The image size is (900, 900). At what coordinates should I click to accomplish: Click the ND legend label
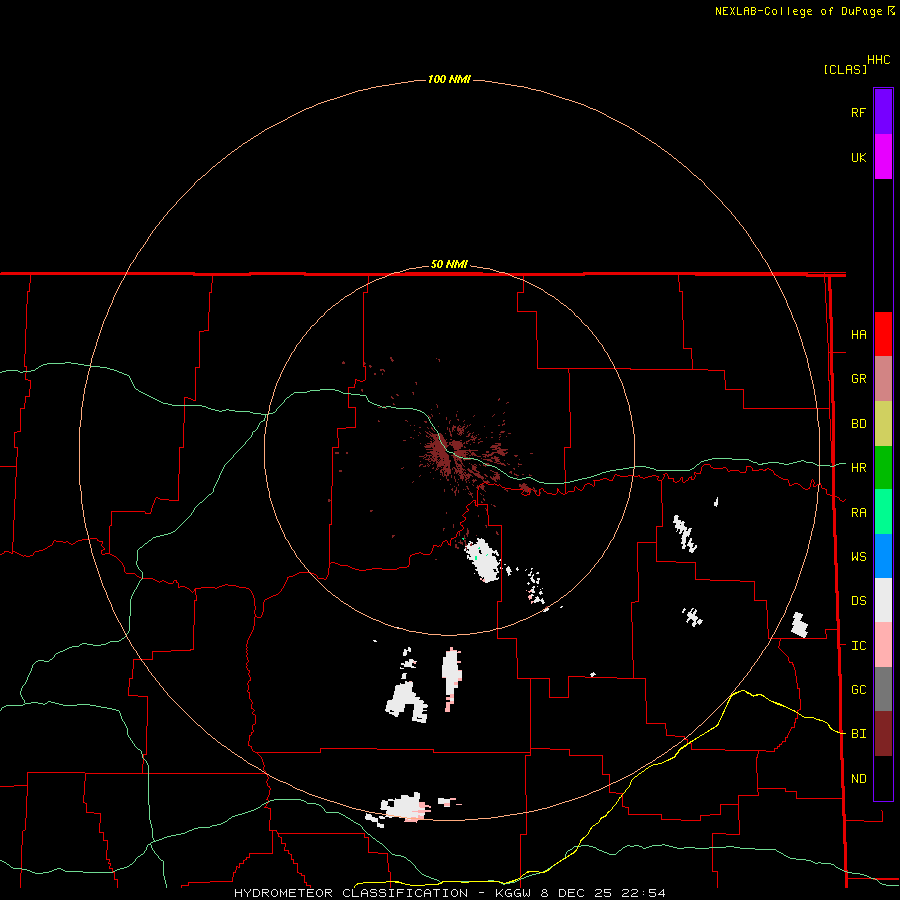pos(858,779)
